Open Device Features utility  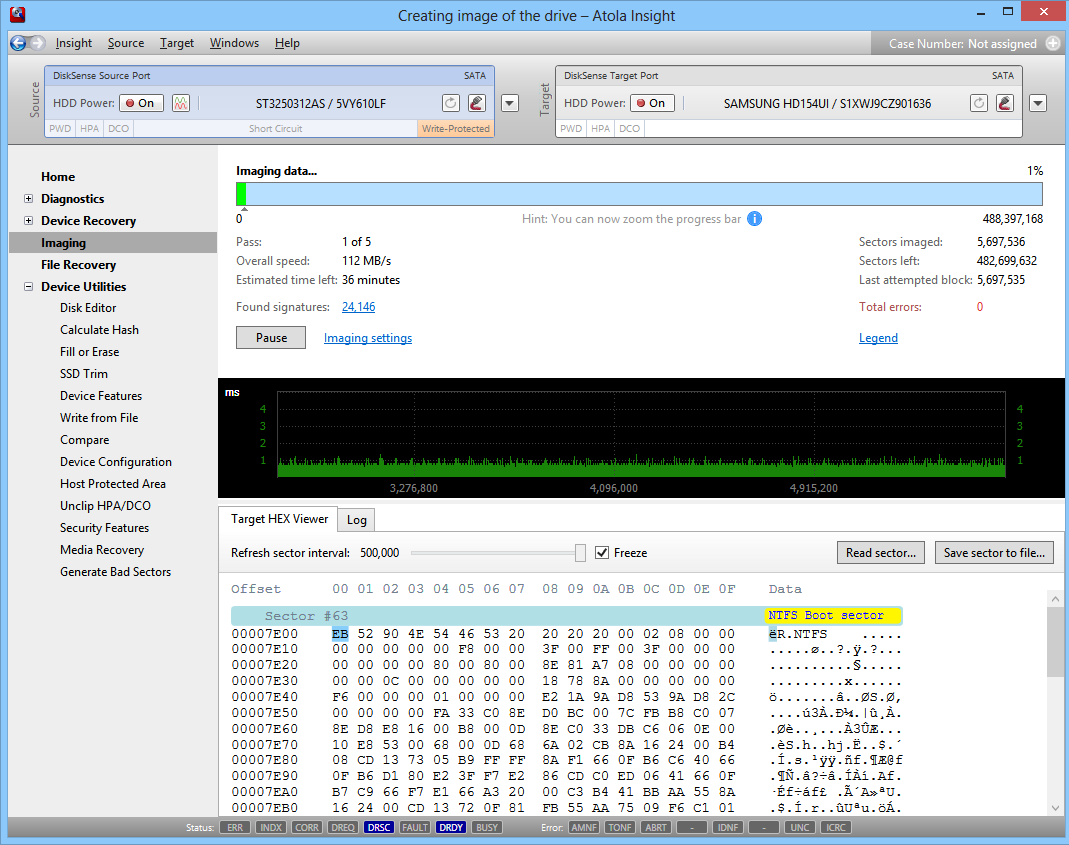(x=101, y=396)
